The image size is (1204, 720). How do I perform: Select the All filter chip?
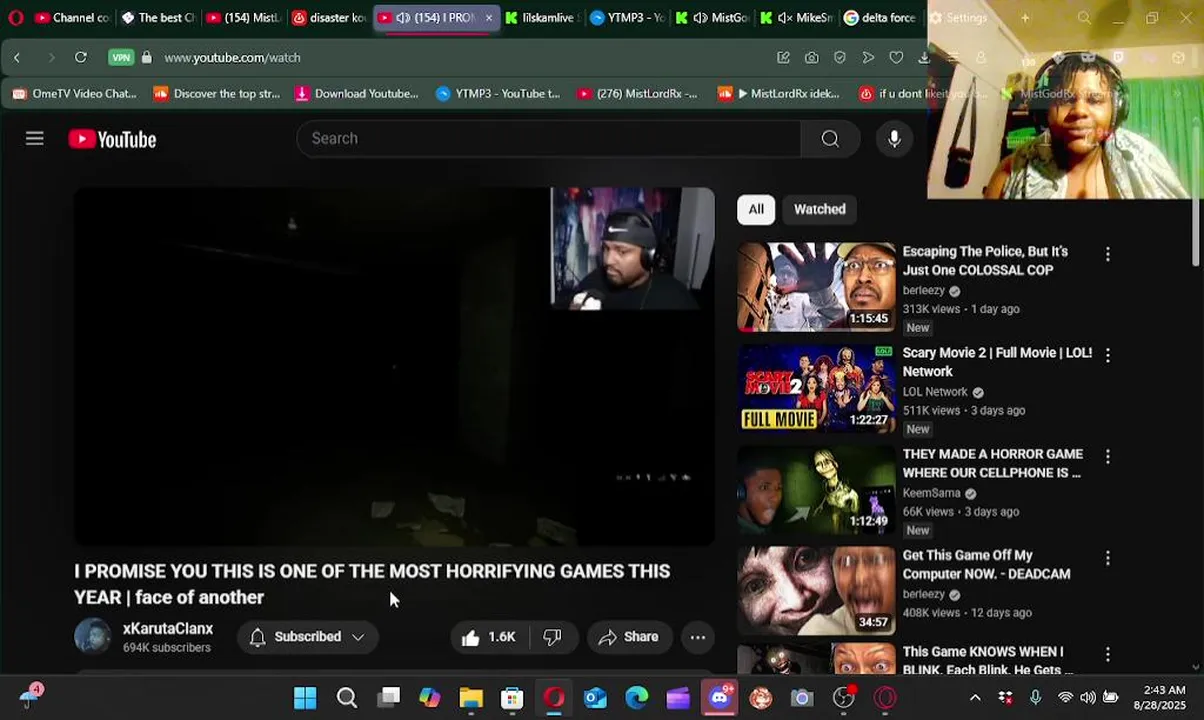click(x=756, y=209)
